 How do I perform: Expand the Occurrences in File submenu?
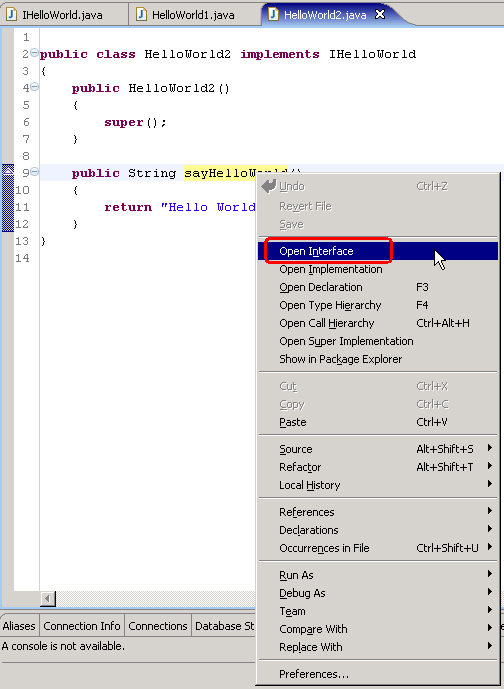tap(378, 548)
